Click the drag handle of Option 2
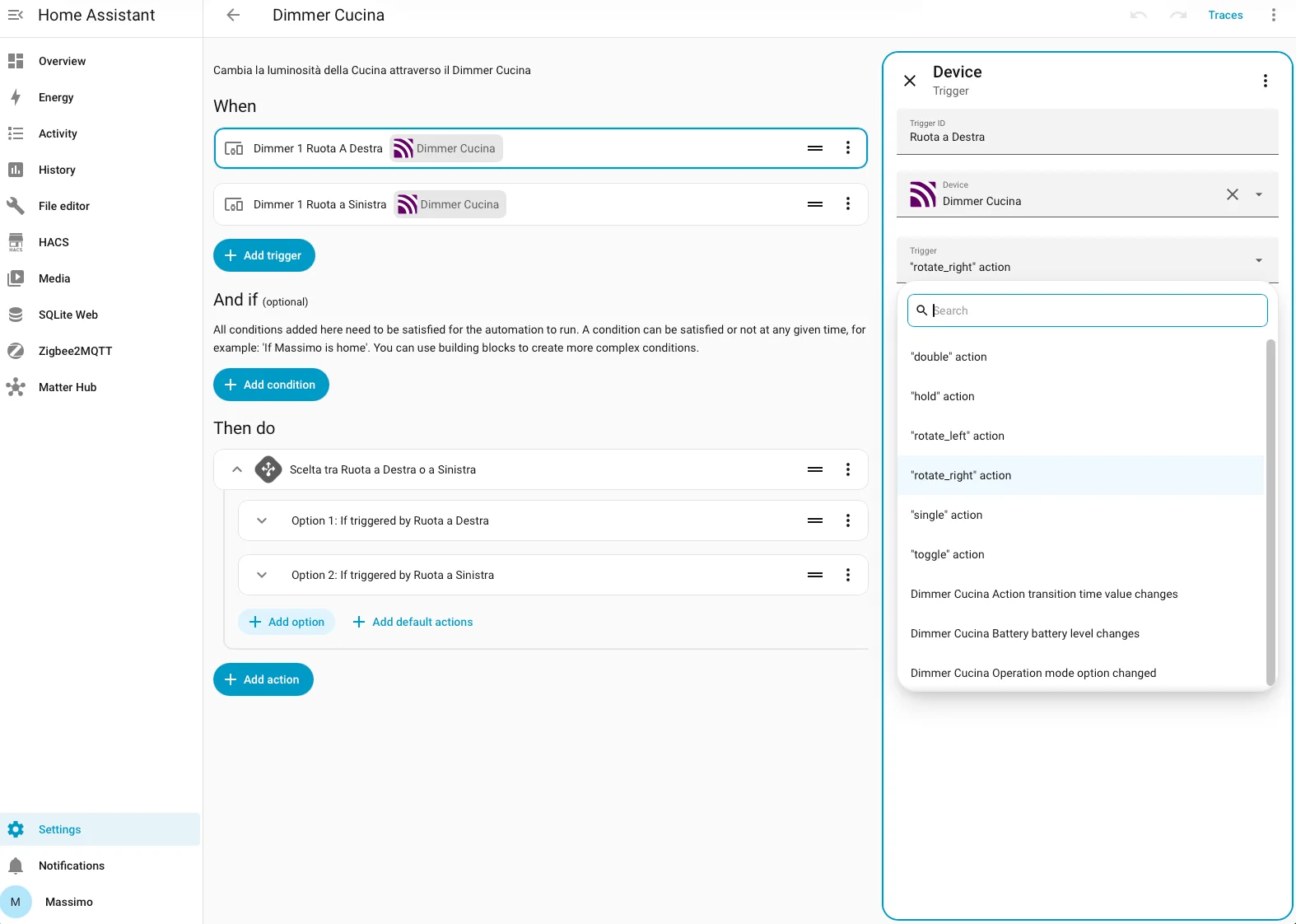This screenshot has height=924, width=1296. click(x=815, y=575)
